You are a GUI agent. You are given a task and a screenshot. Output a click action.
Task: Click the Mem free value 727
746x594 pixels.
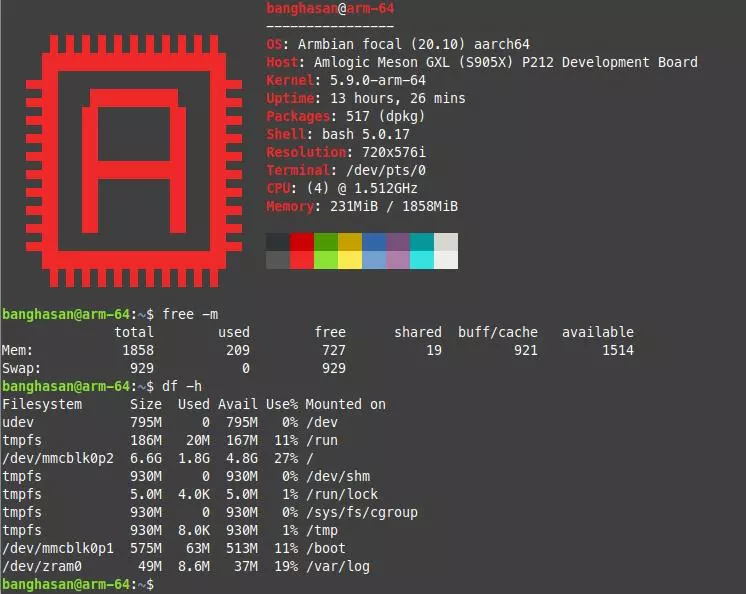click(x=334, y=351)
